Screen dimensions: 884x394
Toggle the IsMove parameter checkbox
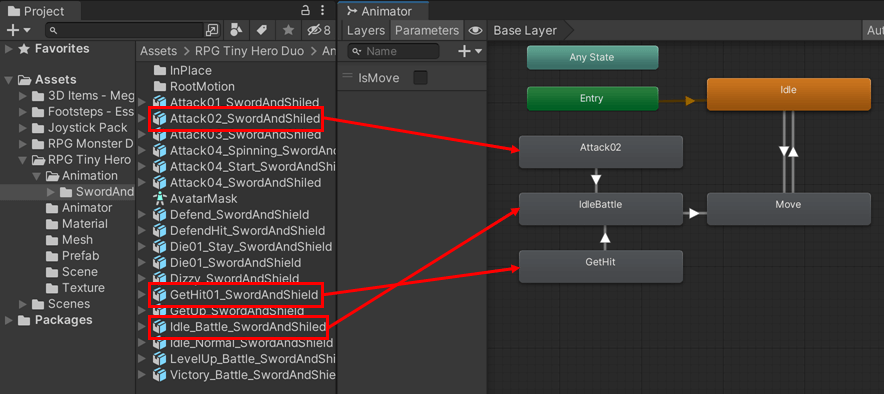420,78
